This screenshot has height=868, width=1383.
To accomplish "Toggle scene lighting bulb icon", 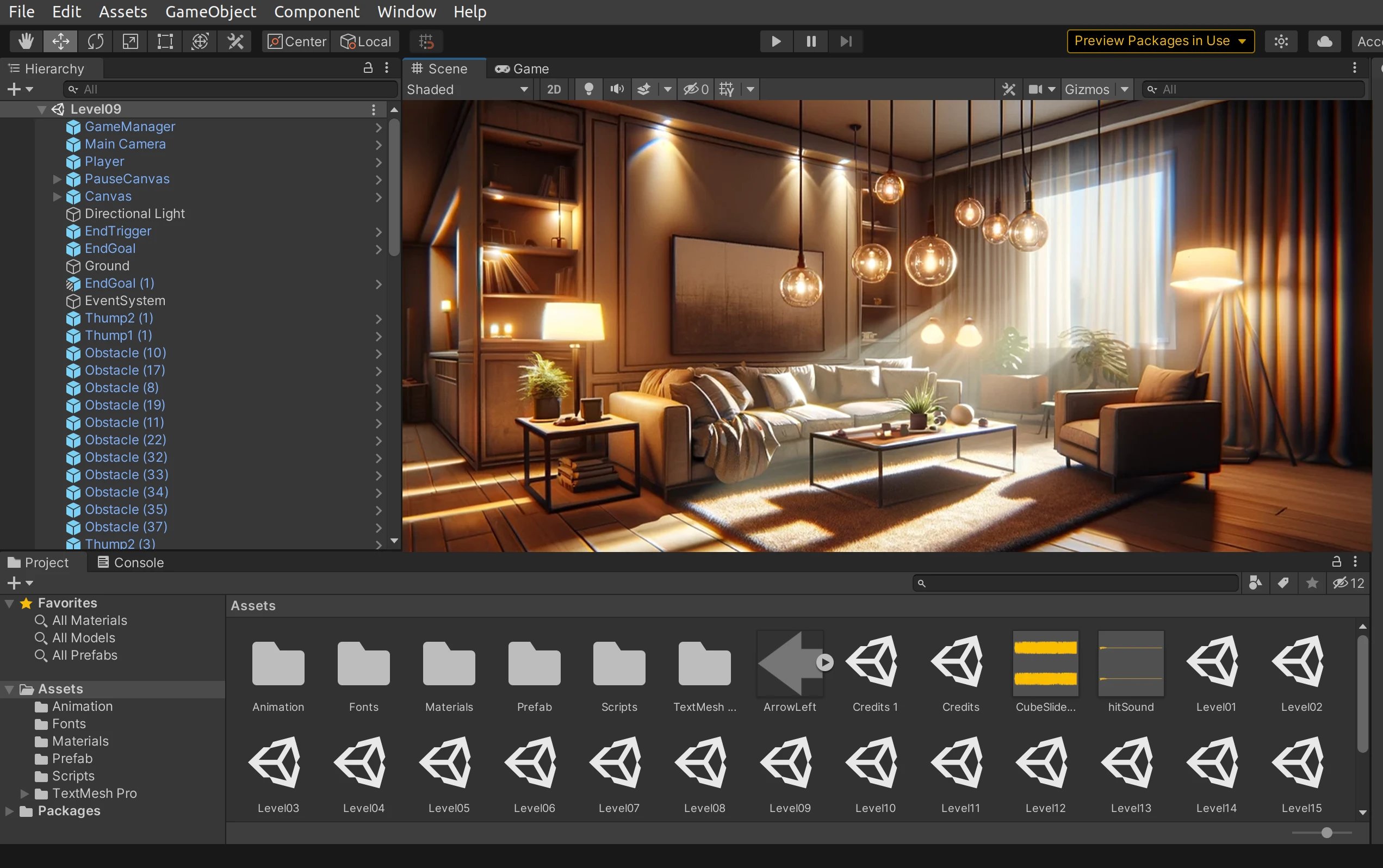I will point(588,90).
